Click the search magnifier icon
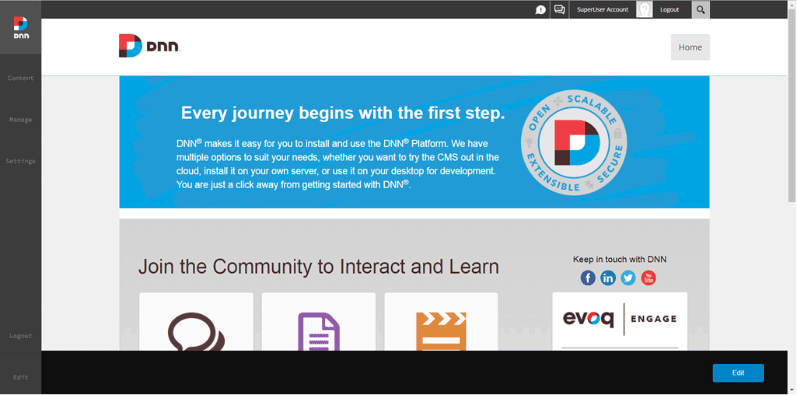The width and height of the screenshot is (797, 395). point(701,10)
